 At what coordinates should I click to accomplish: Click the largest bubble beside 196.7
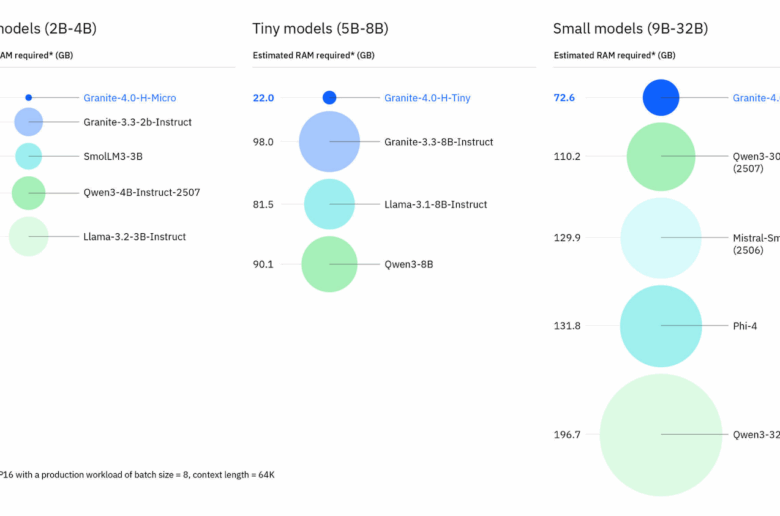[x=661, y=435]
